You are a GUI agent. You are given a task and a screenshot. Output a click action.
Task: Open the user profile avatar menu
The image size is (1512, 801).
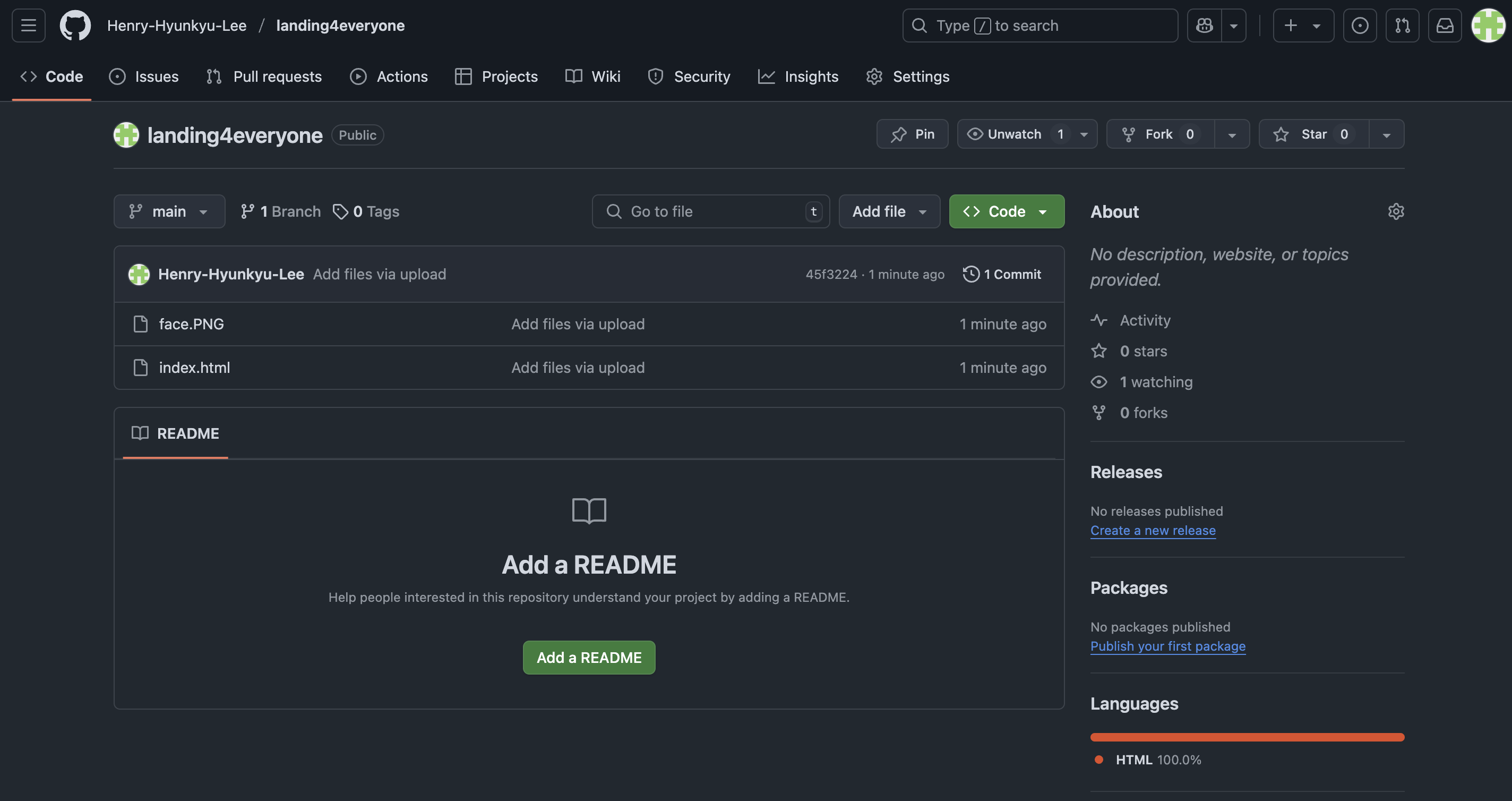1488,25
